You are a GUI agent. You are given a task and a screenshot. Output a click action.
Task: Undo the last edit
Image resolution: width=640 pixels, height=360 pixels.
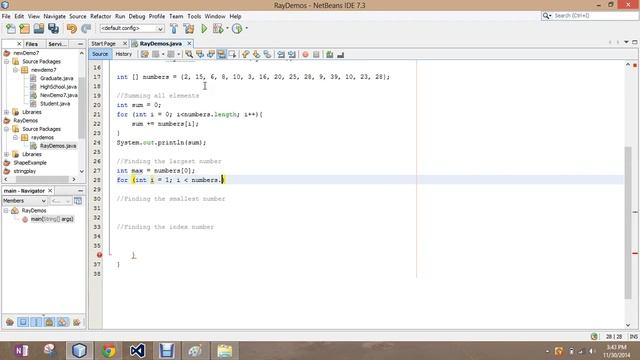72,29
